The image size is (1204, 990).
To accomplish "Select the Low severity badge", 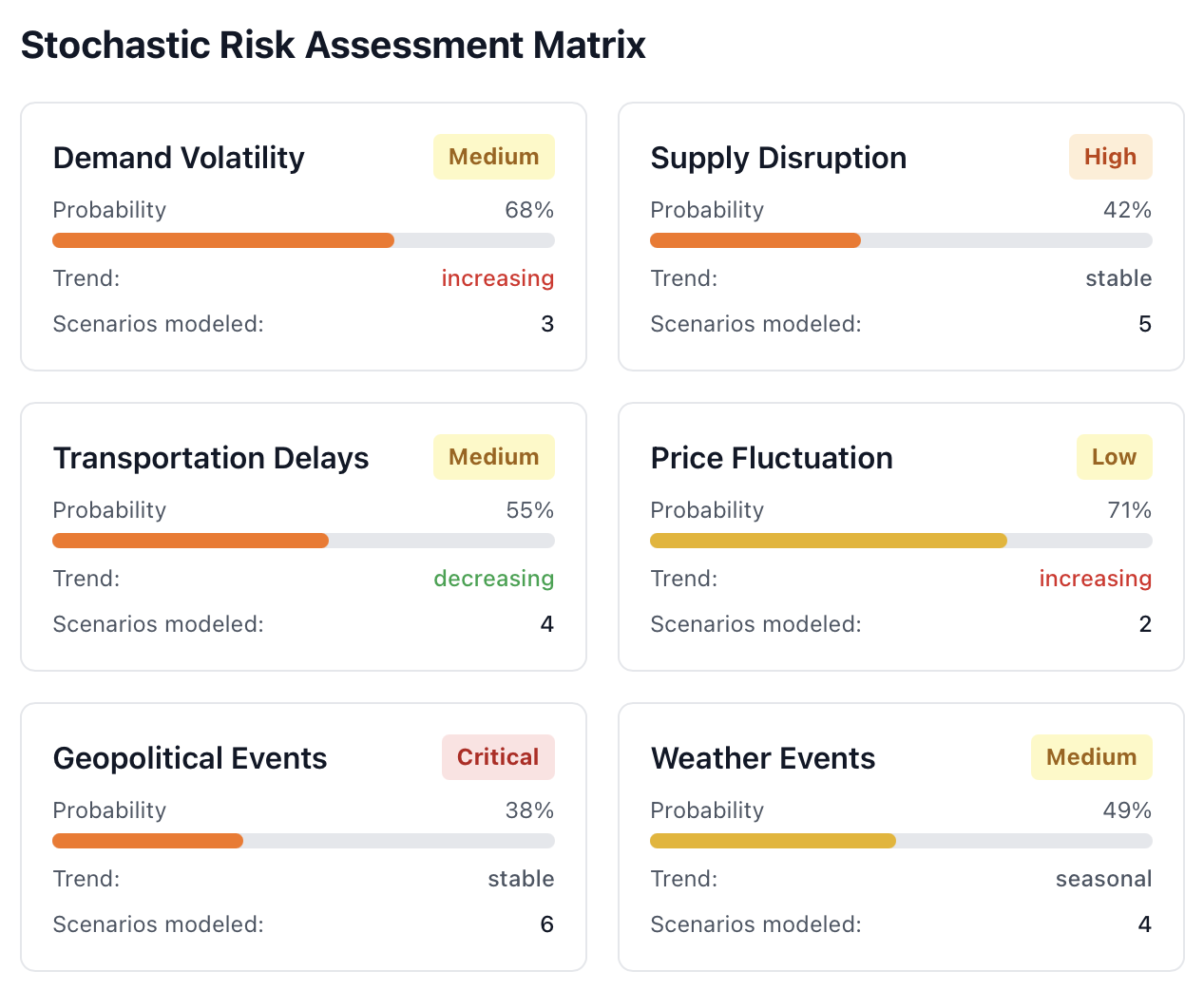I will (x=1114, y=457).
